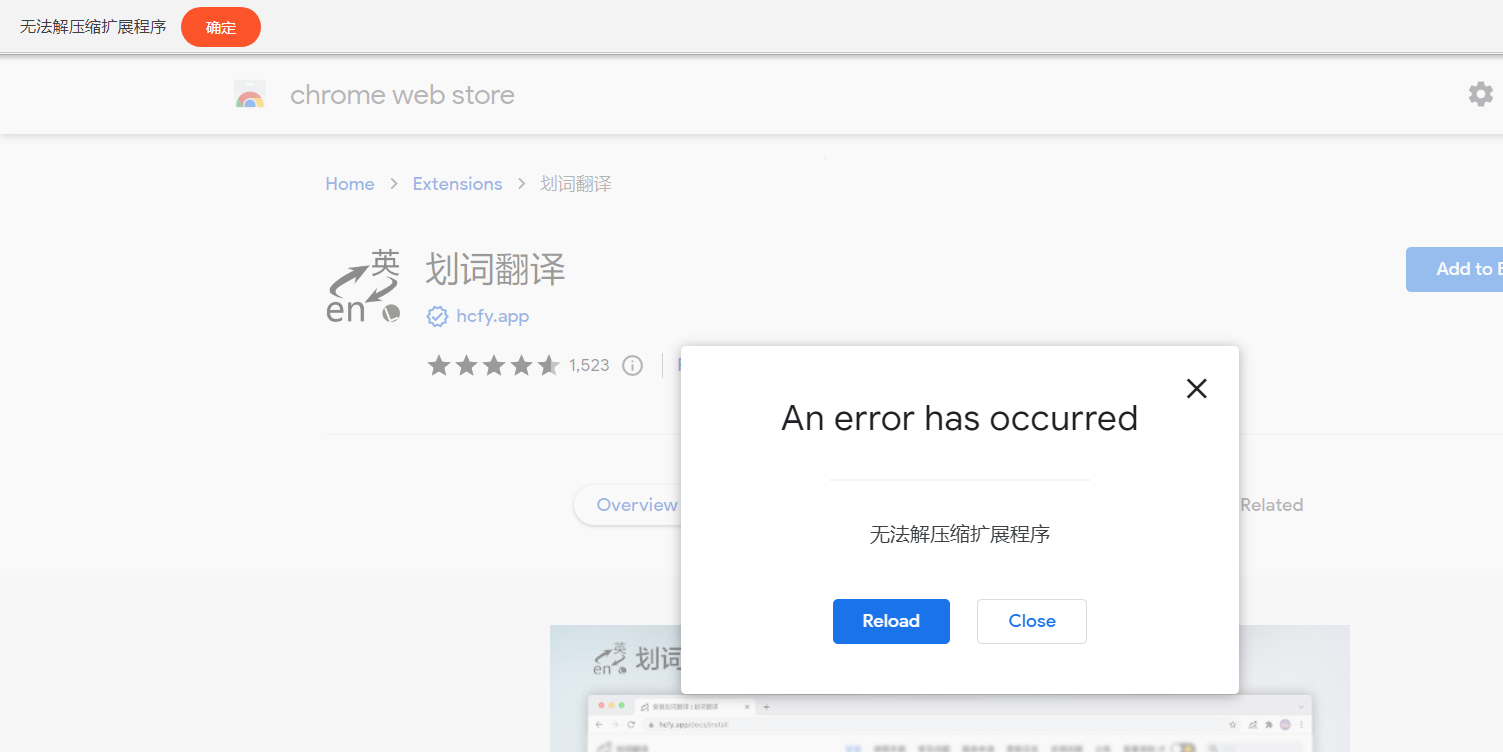
Task: Click the 划词翻译 breadcrumb label
Action: (576, 184)
